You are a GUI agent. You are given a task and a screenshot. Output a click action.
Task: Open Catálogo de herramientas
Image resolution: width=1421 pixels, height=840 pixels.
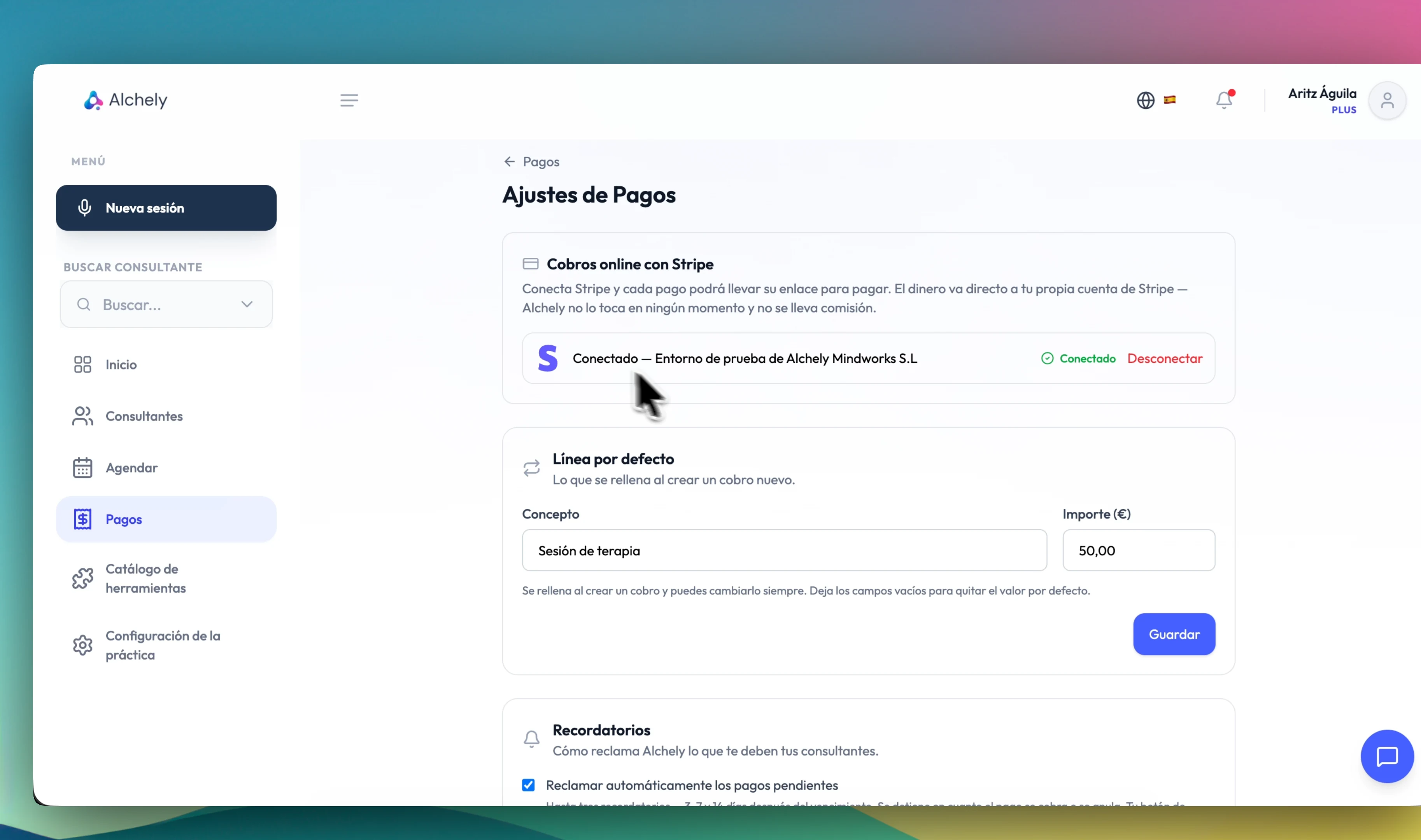coord(166,579)
